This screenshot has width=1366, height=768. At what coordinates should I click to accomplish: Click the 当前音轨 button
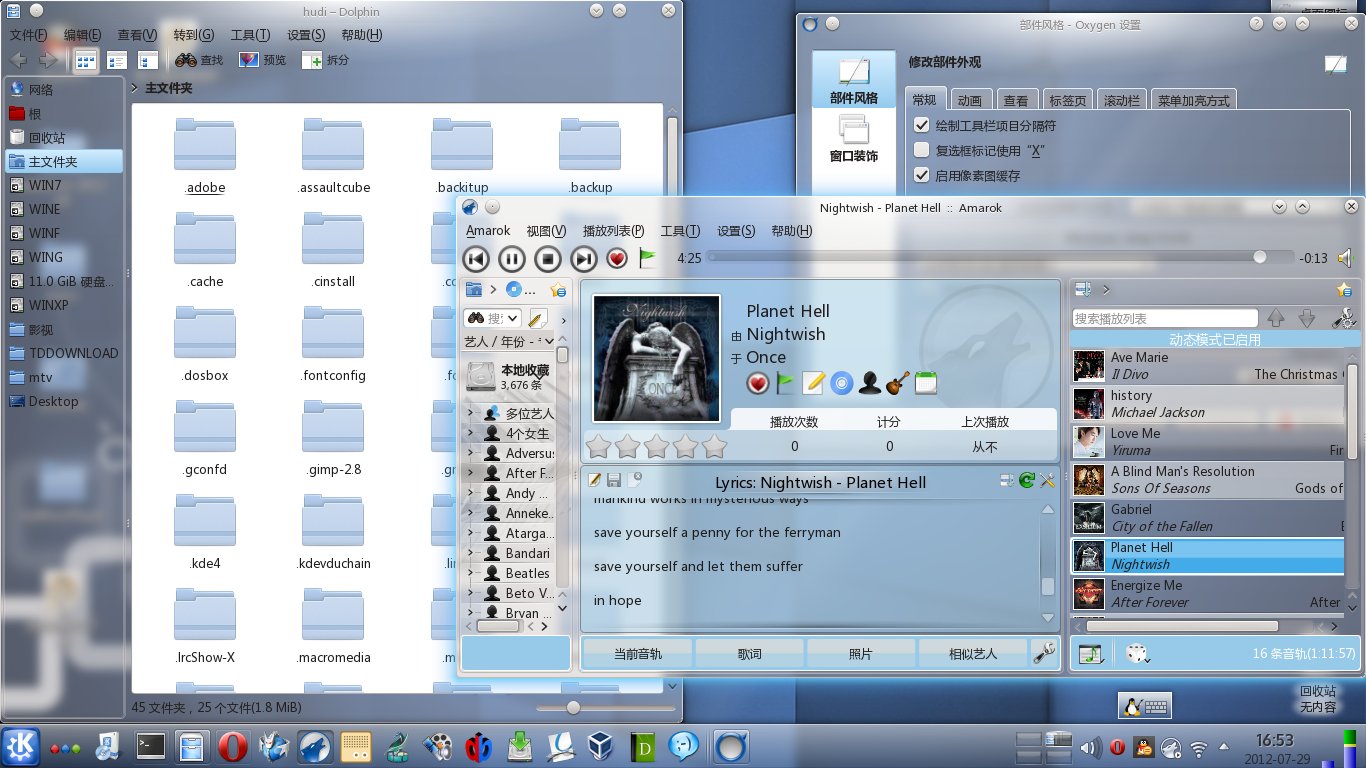coord(637,653)
